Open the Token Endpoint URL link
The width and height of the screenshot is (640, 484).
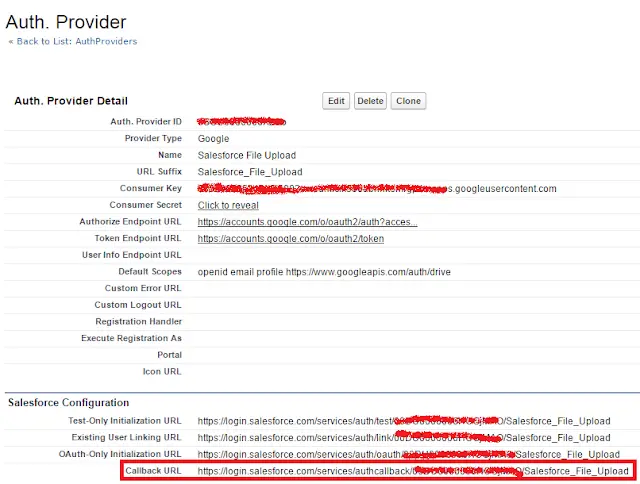point(291,239)
